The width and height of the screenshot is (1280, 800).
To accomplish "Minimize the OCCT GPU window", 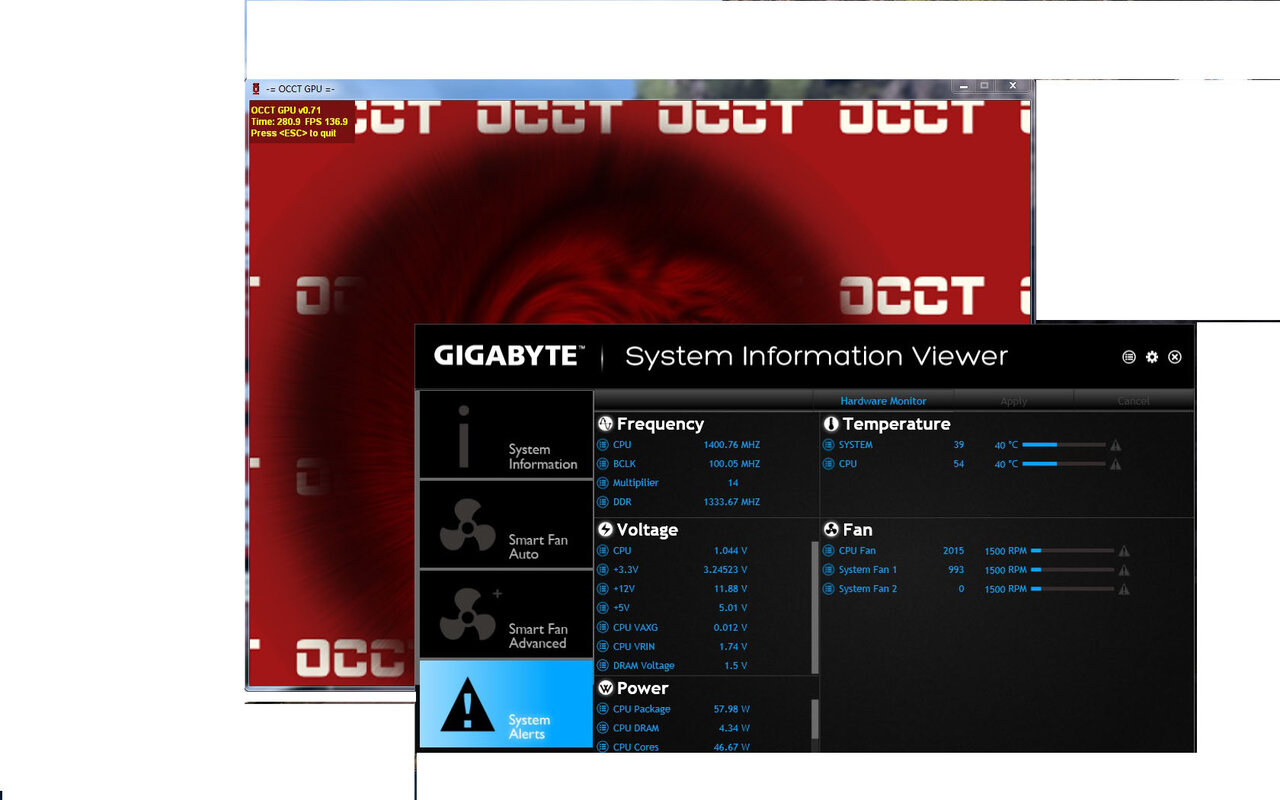I will [x=963, y=86].
